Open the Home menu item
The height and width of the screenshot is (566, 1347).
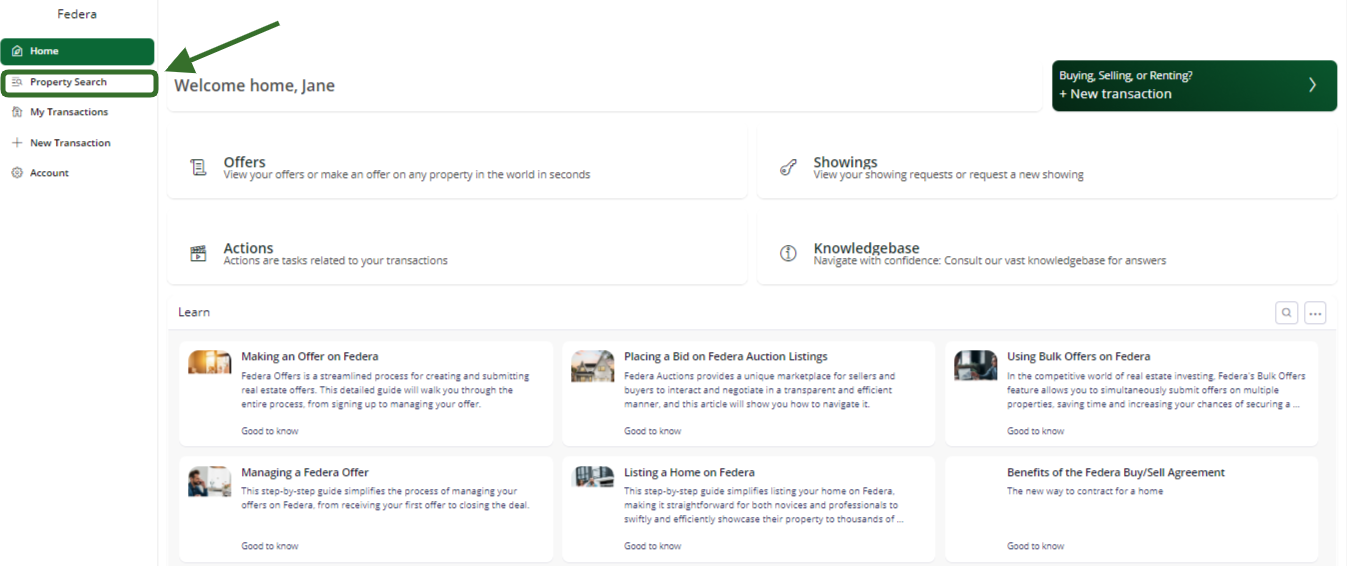[x=78, y=51]
